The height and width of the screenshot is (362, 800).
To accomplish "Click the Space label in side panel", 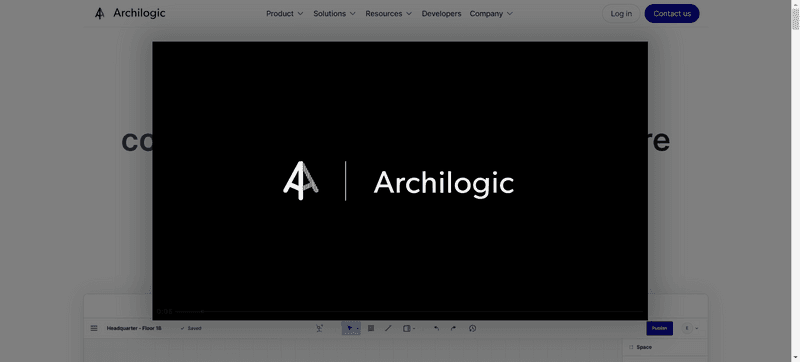I will coord(644,347).
